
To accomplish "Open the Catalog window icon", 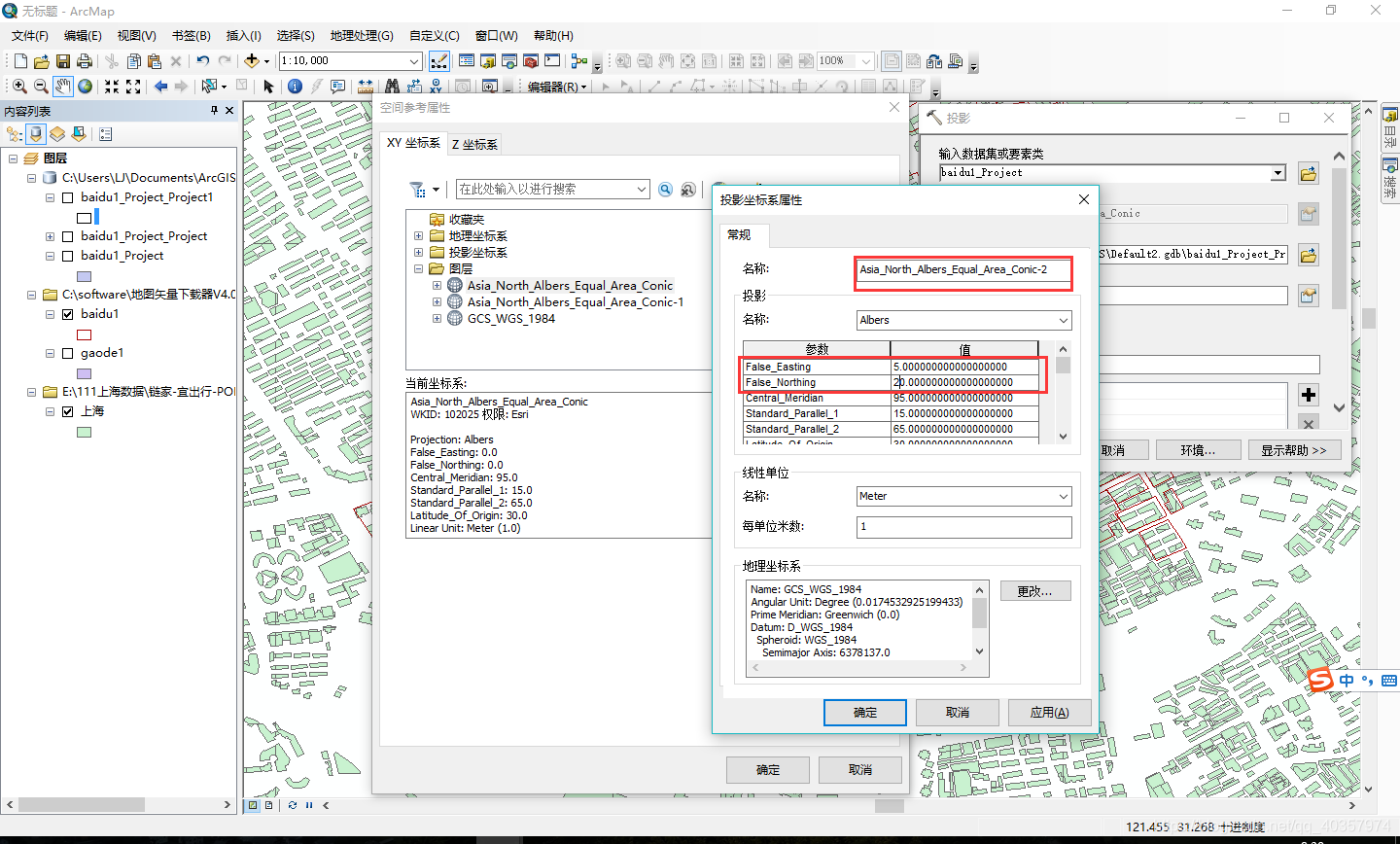I will 488,61.
